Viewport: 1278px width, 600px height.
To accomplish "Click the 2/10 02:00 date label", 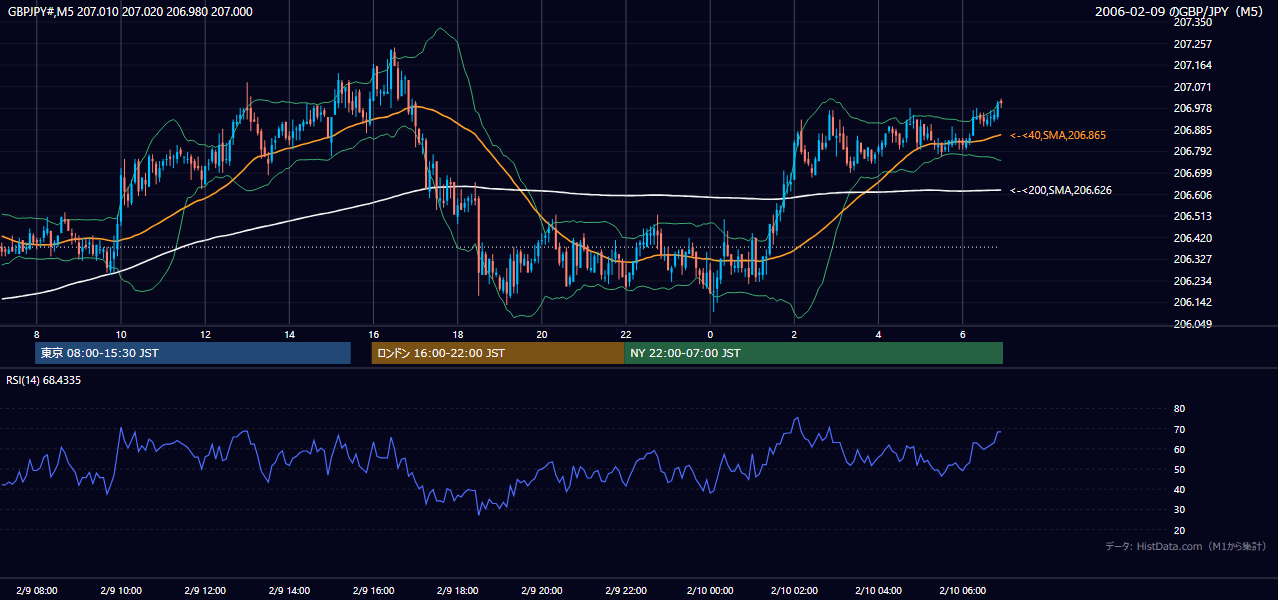I will click(x=794, y=590).
